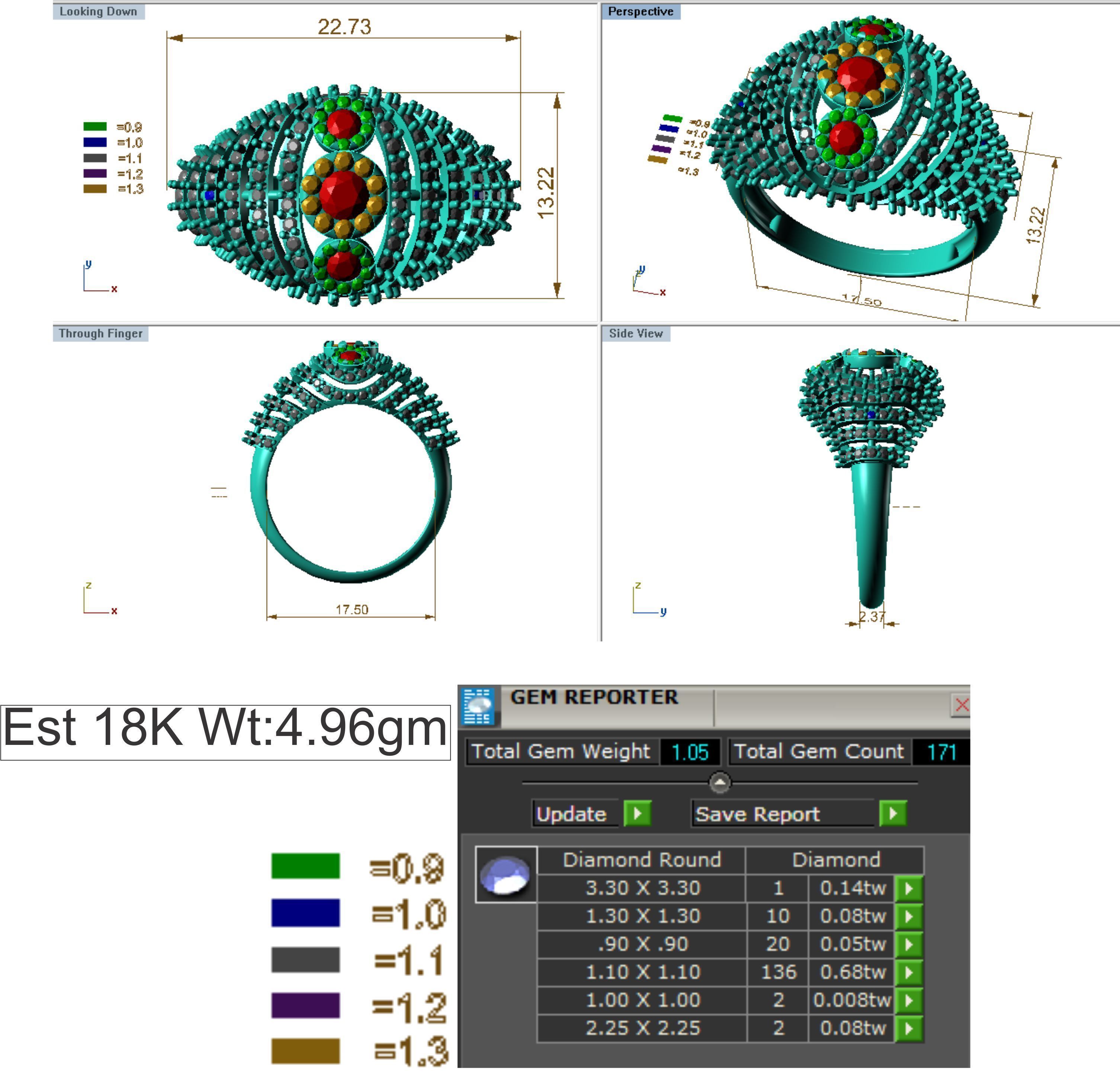Activate the Looking Down viewport tab
The image size is (1120, 1074).
[x=98, y=12]
